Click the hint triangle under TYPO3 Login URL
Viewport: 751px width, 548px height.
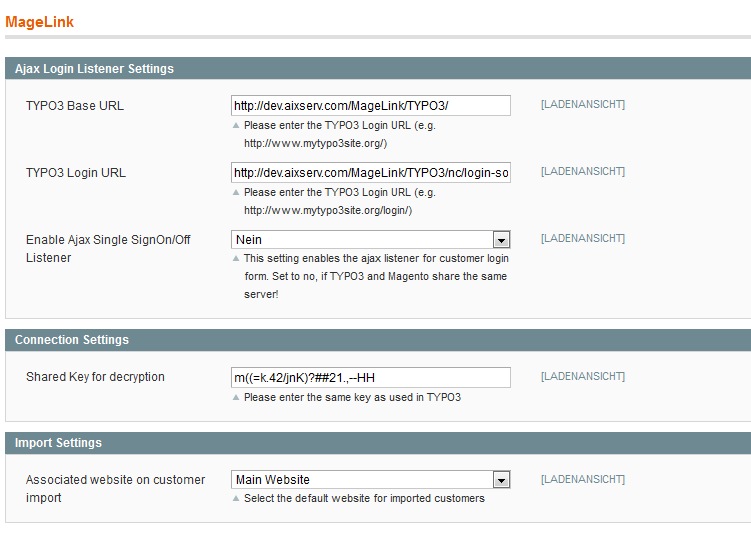pos(236,193)
